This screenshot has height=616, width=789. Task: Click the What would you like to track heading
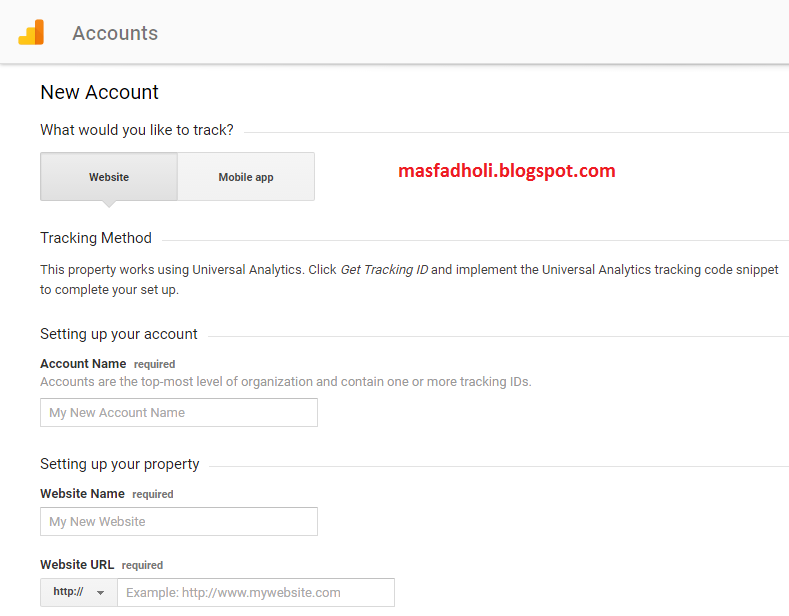[x=137, y=130]
